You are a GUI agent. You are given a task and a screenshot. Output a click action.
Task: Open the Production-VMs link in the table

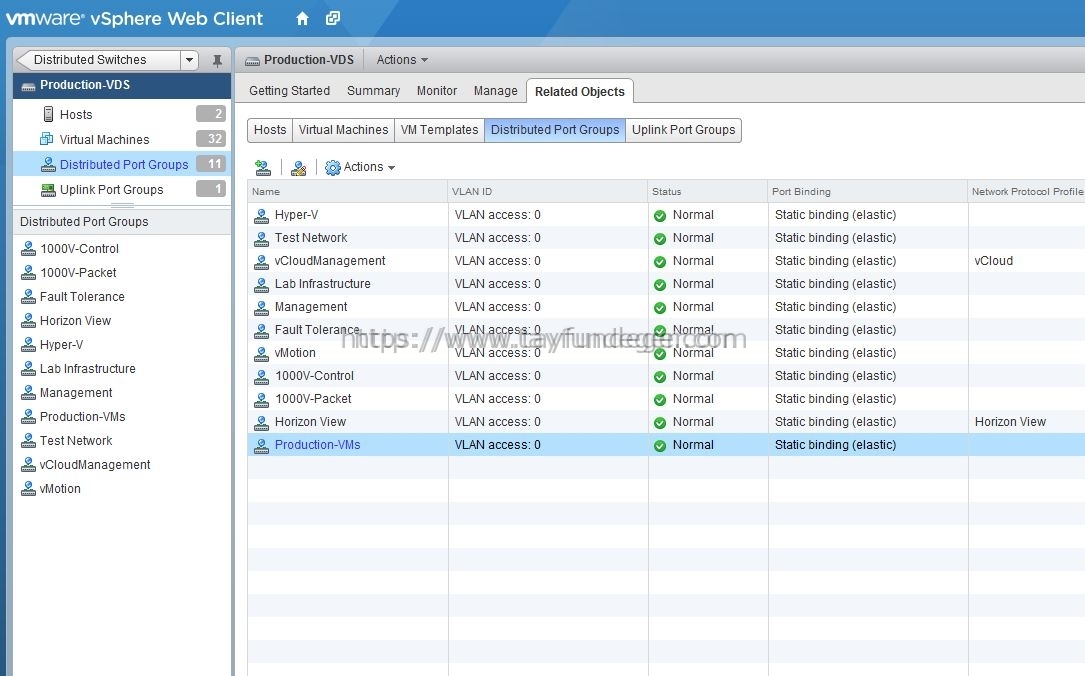coord(318,445)
